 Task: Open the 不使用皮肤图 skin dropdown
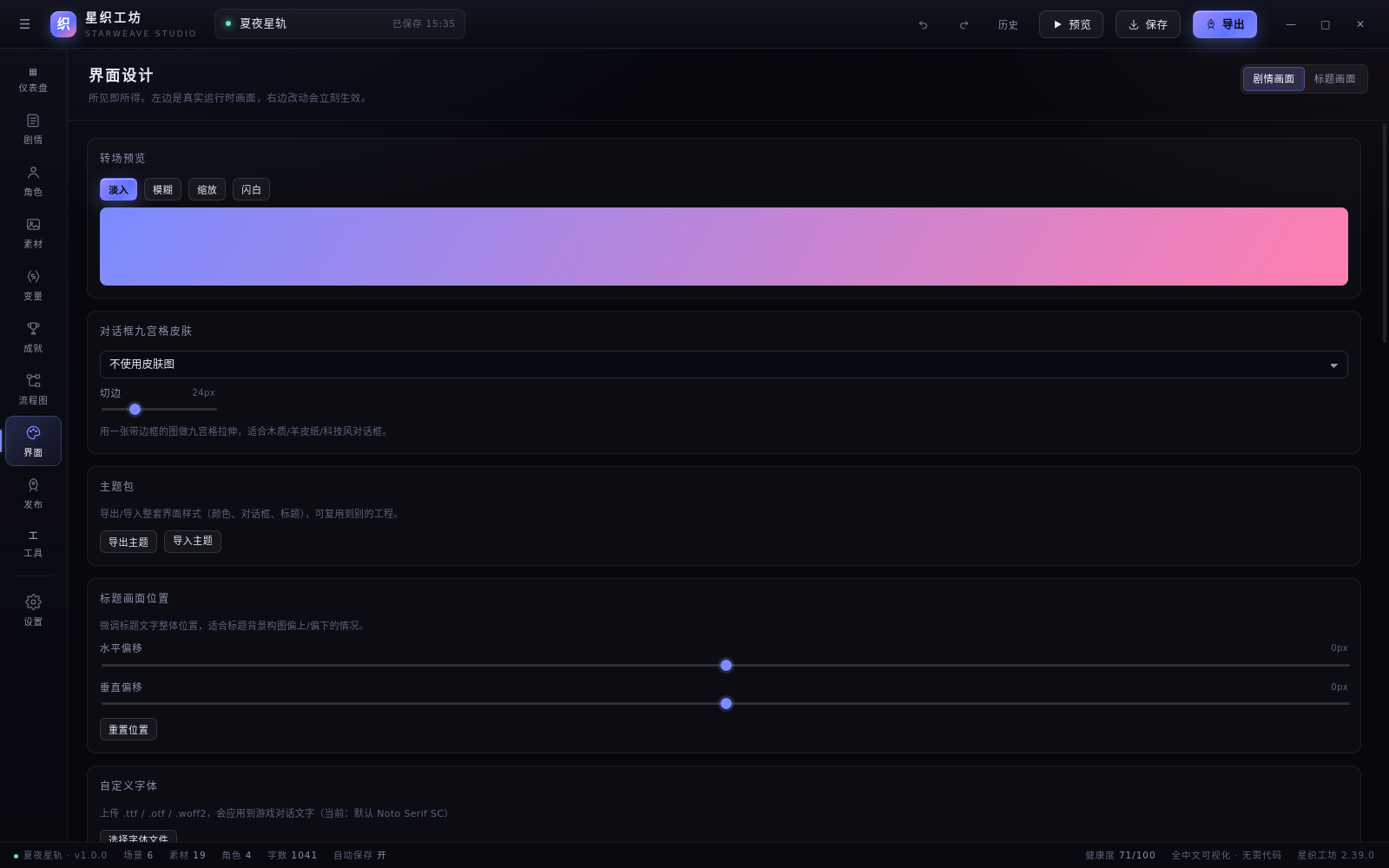pos(724,365)
